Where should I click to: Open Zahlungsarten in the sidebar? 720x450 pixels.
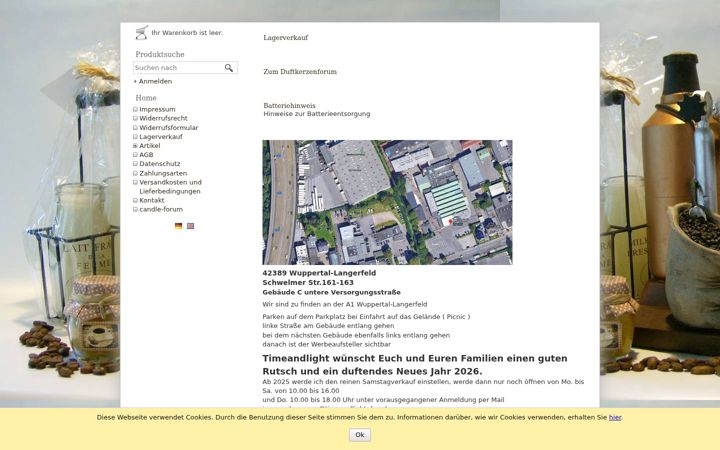pyautogui.click(x=163, y=173)
